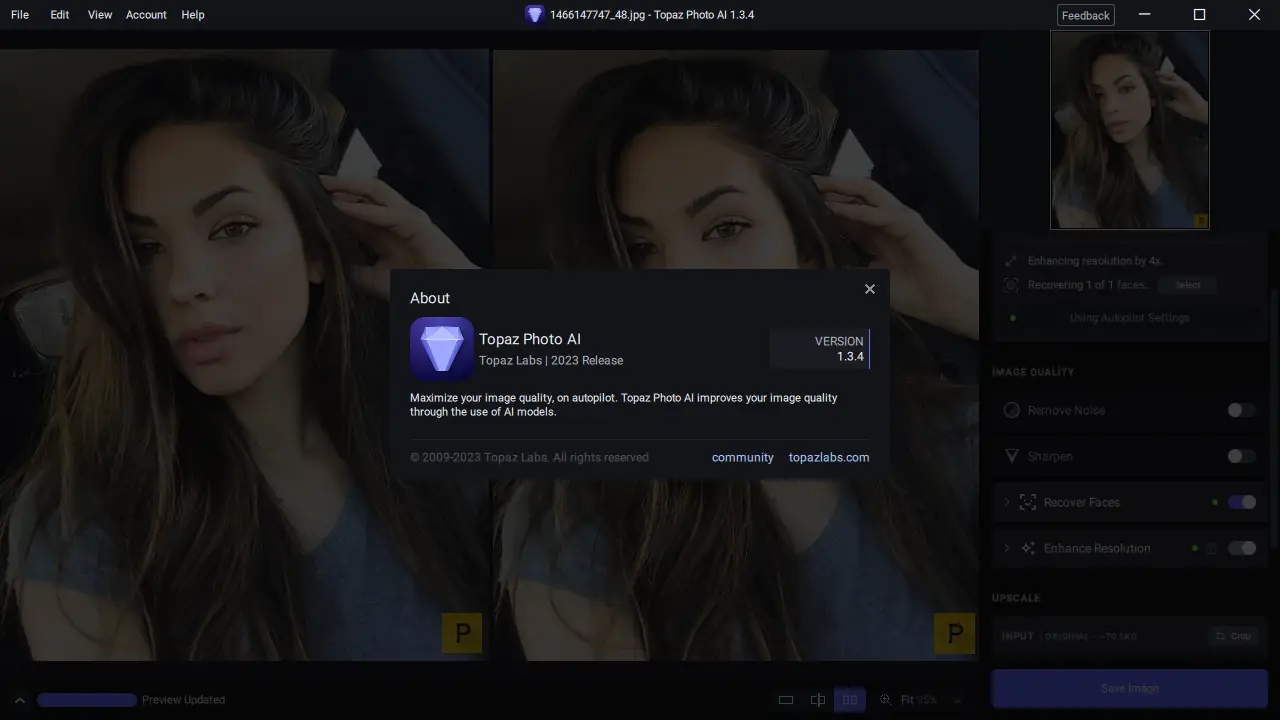Toggle the Remove Noise switch
Screen dimensions: 1280x720
(1241, 410)
